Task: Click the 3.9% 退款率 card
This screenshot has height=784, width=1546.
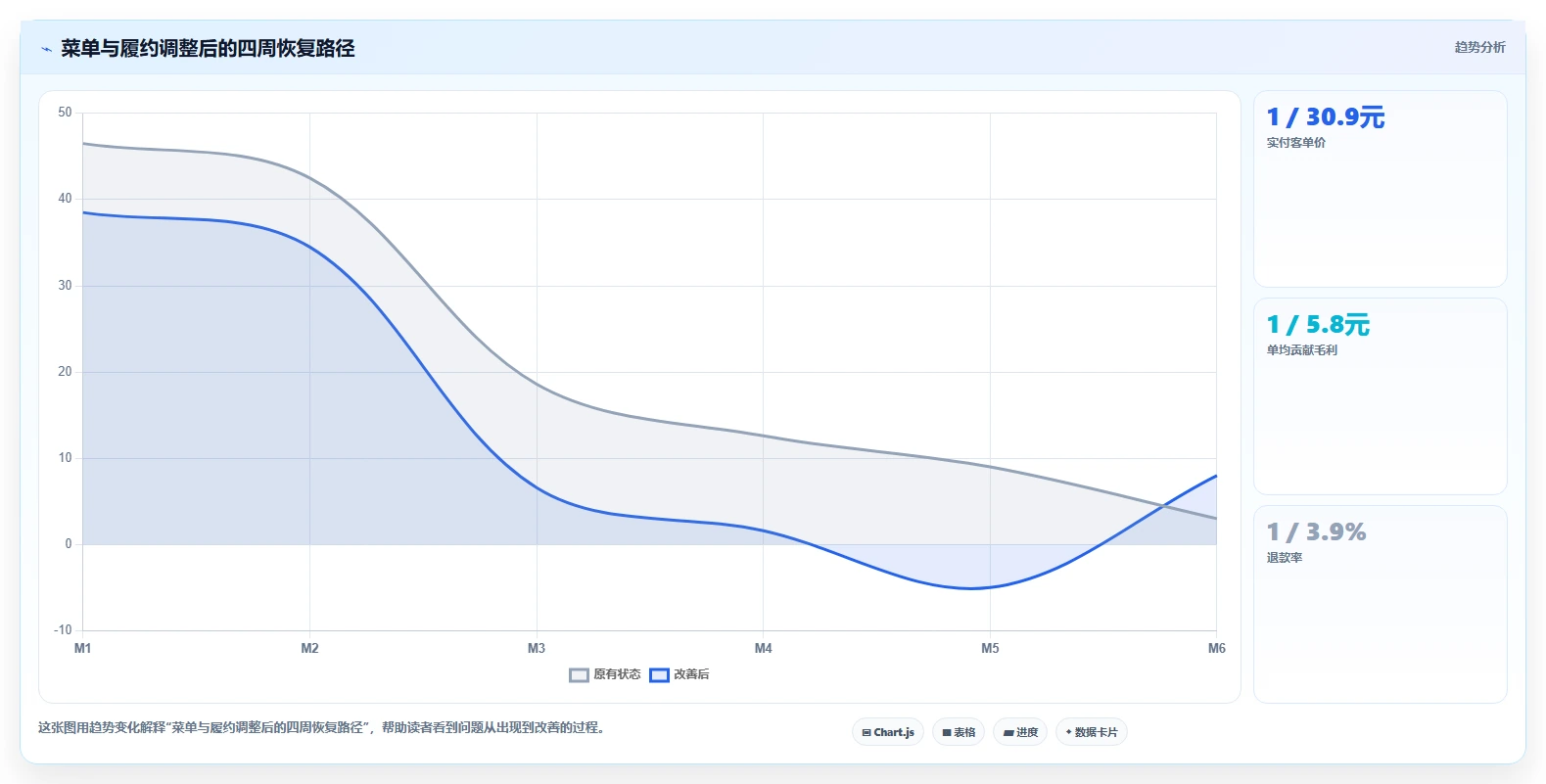Action: coord(1380,604)
